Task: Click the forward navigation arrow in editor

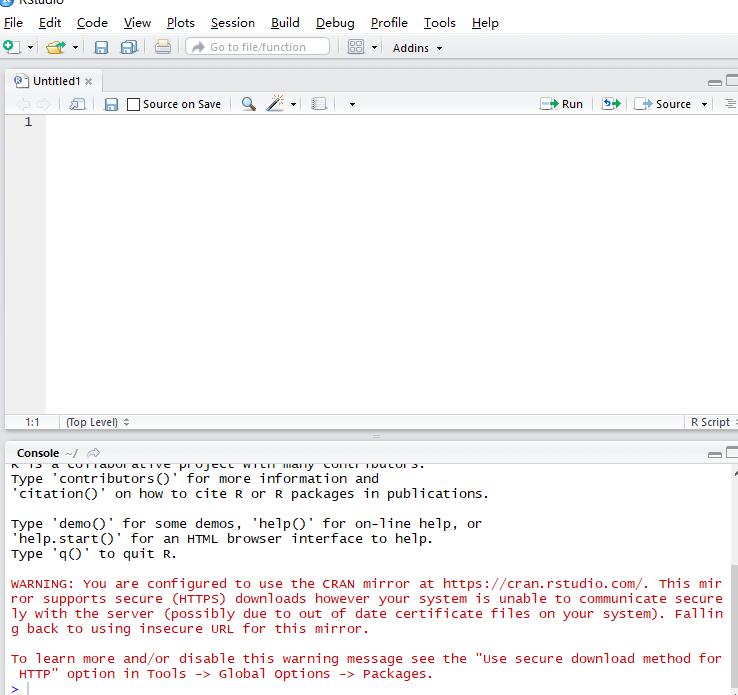Action: (x=44, y=104)
